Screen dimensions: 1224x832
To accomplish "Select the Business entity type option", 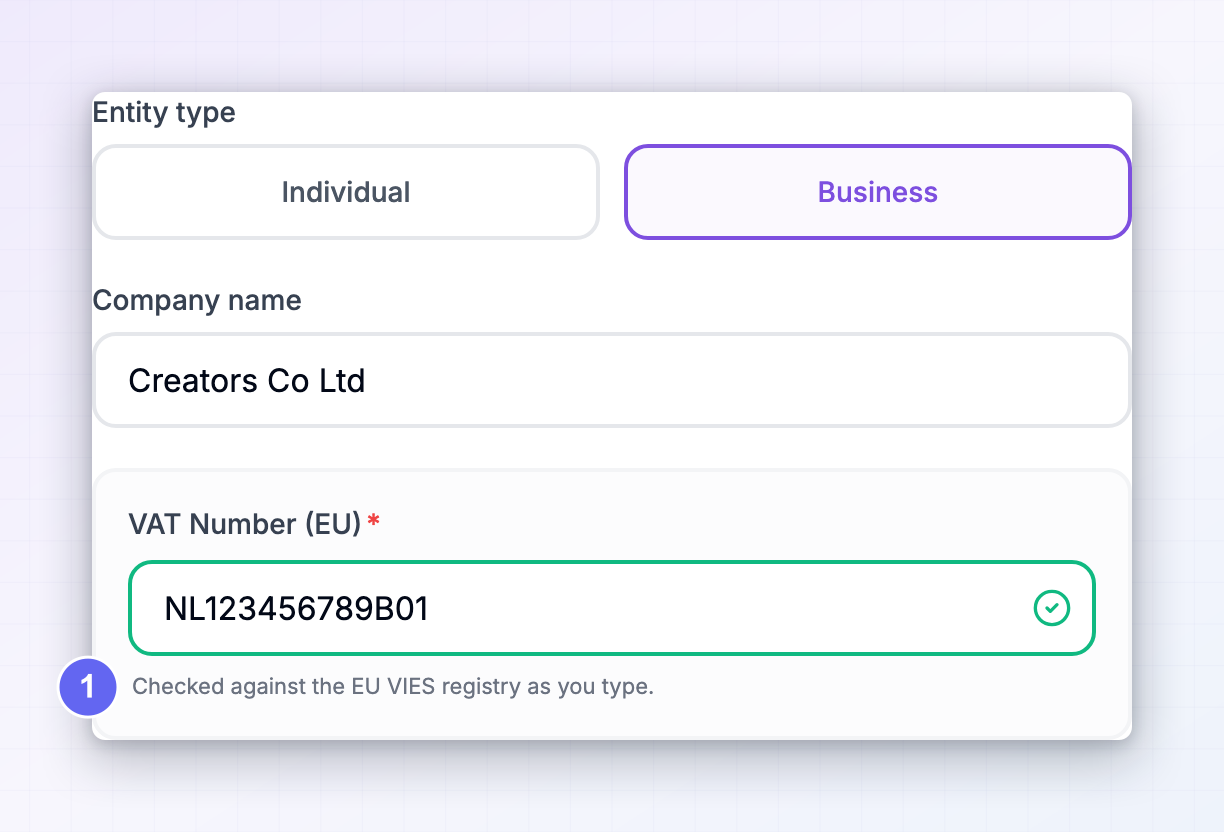I will pyautogui.click(x=878, y=192).
